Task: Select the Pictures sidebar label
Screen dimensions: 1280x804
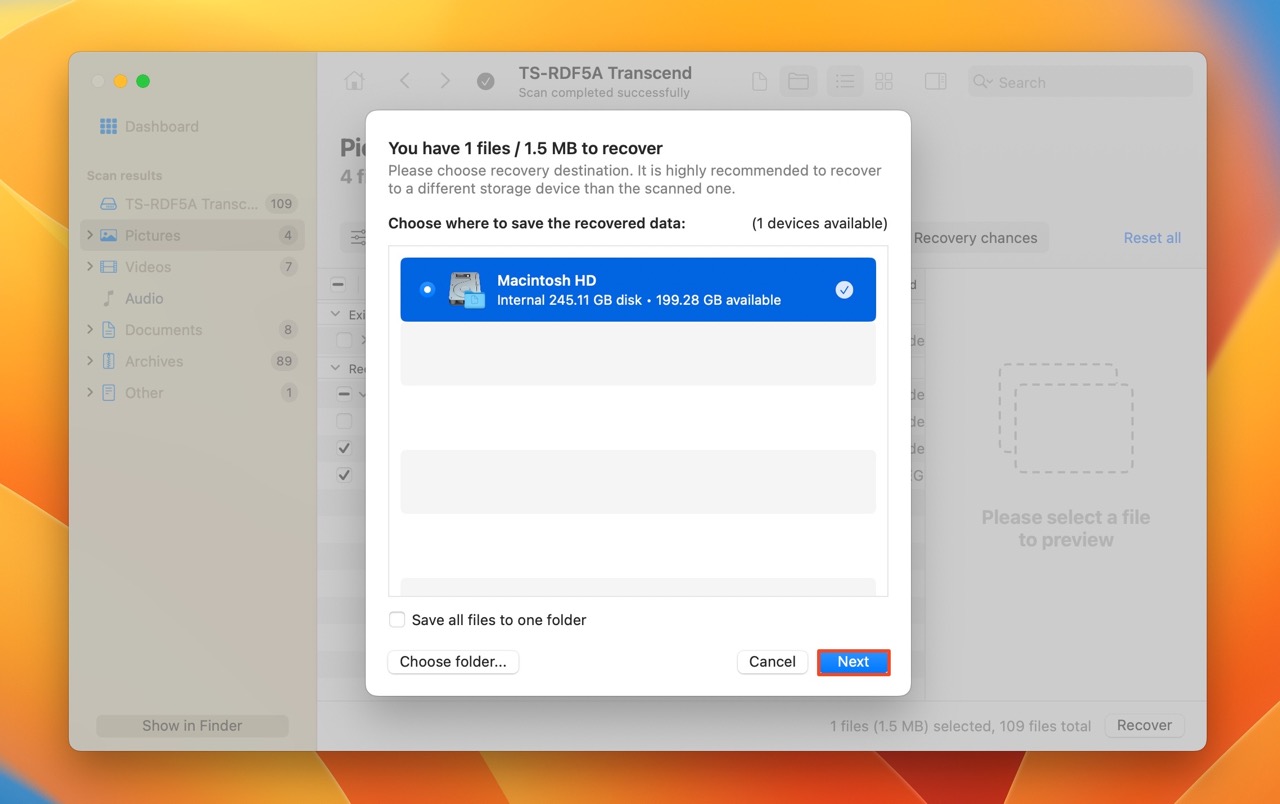Action: [152, 236]
